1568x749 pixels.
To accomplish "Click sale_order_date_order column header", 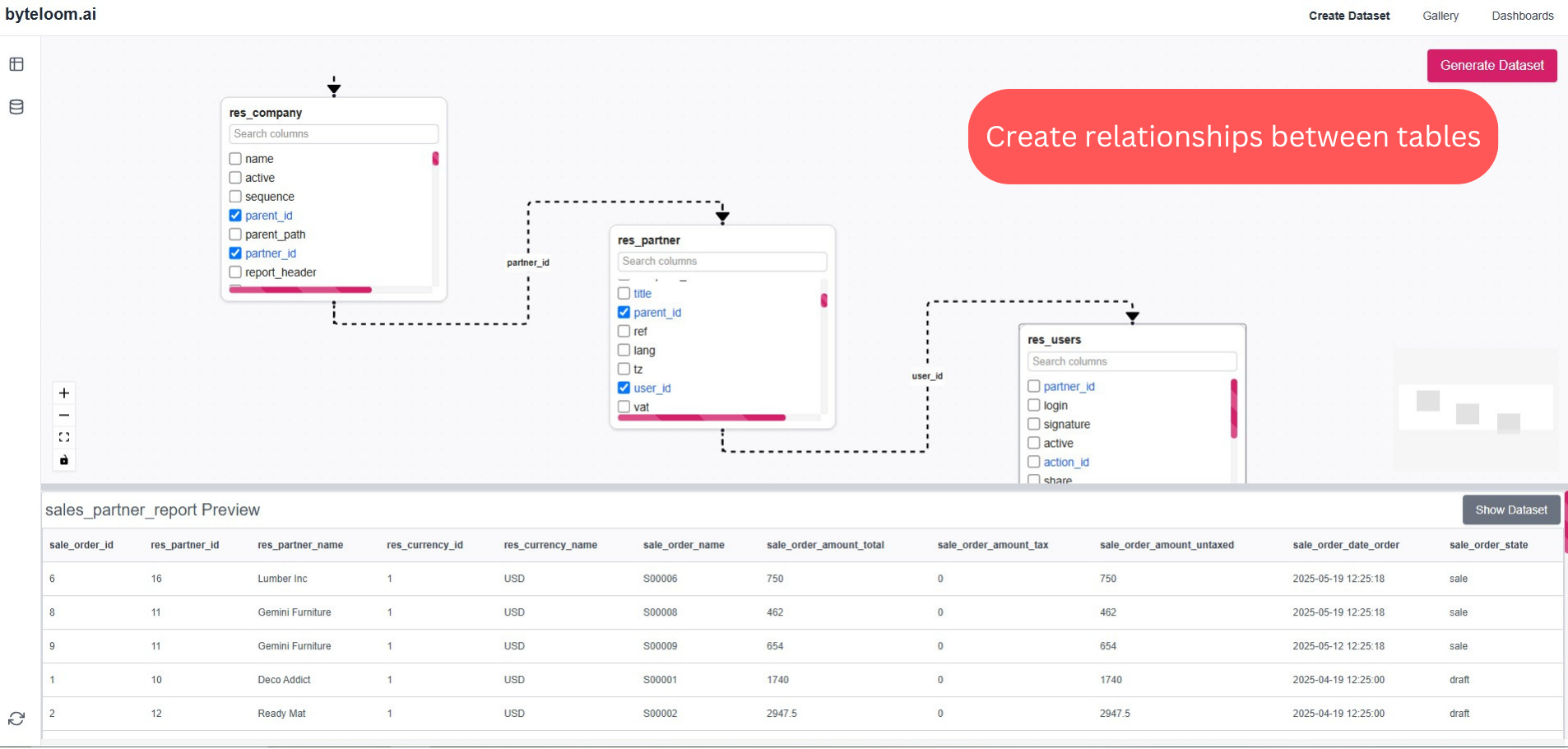I will click(x=1346, y=546).
